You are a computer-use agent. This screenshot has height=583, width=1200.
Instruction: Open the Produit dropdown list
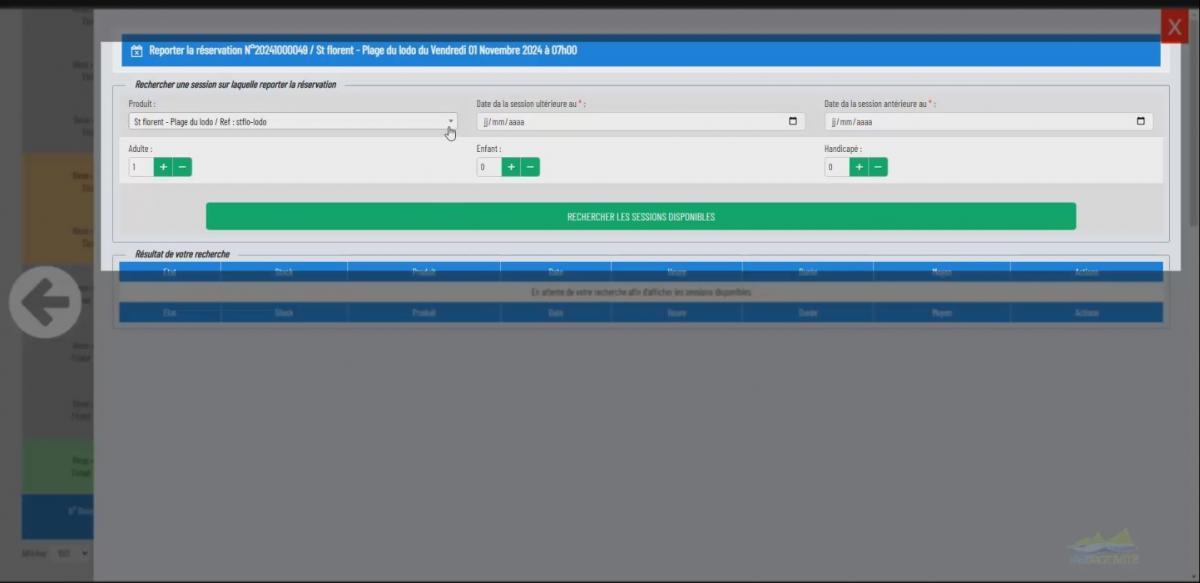(x=293, y=121)
